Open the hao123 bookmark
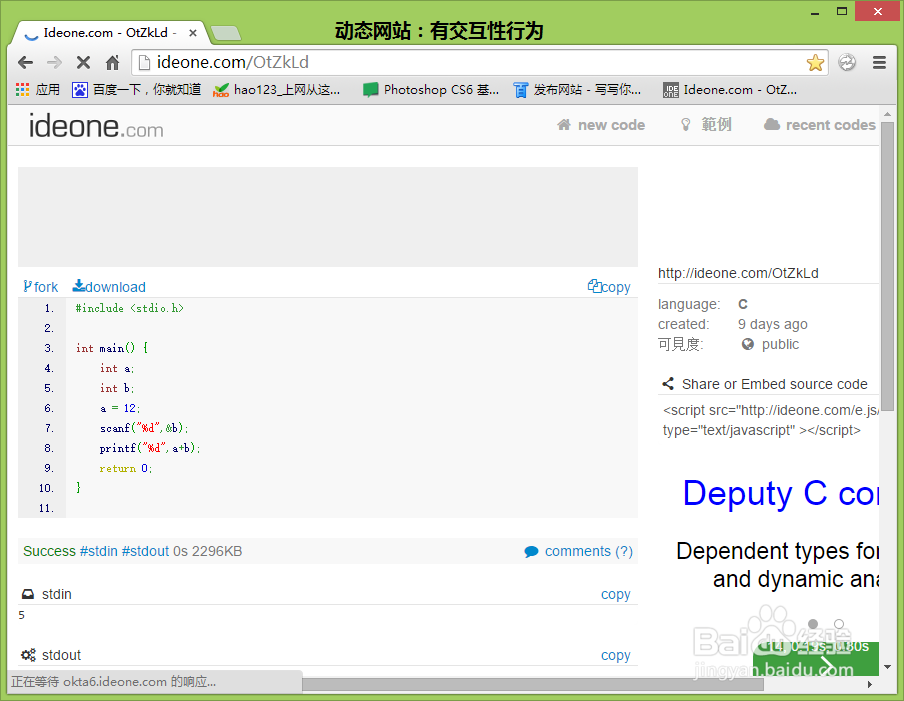Image resolution: width=904 pixels, height=701 pixels. tap(277, 89)
